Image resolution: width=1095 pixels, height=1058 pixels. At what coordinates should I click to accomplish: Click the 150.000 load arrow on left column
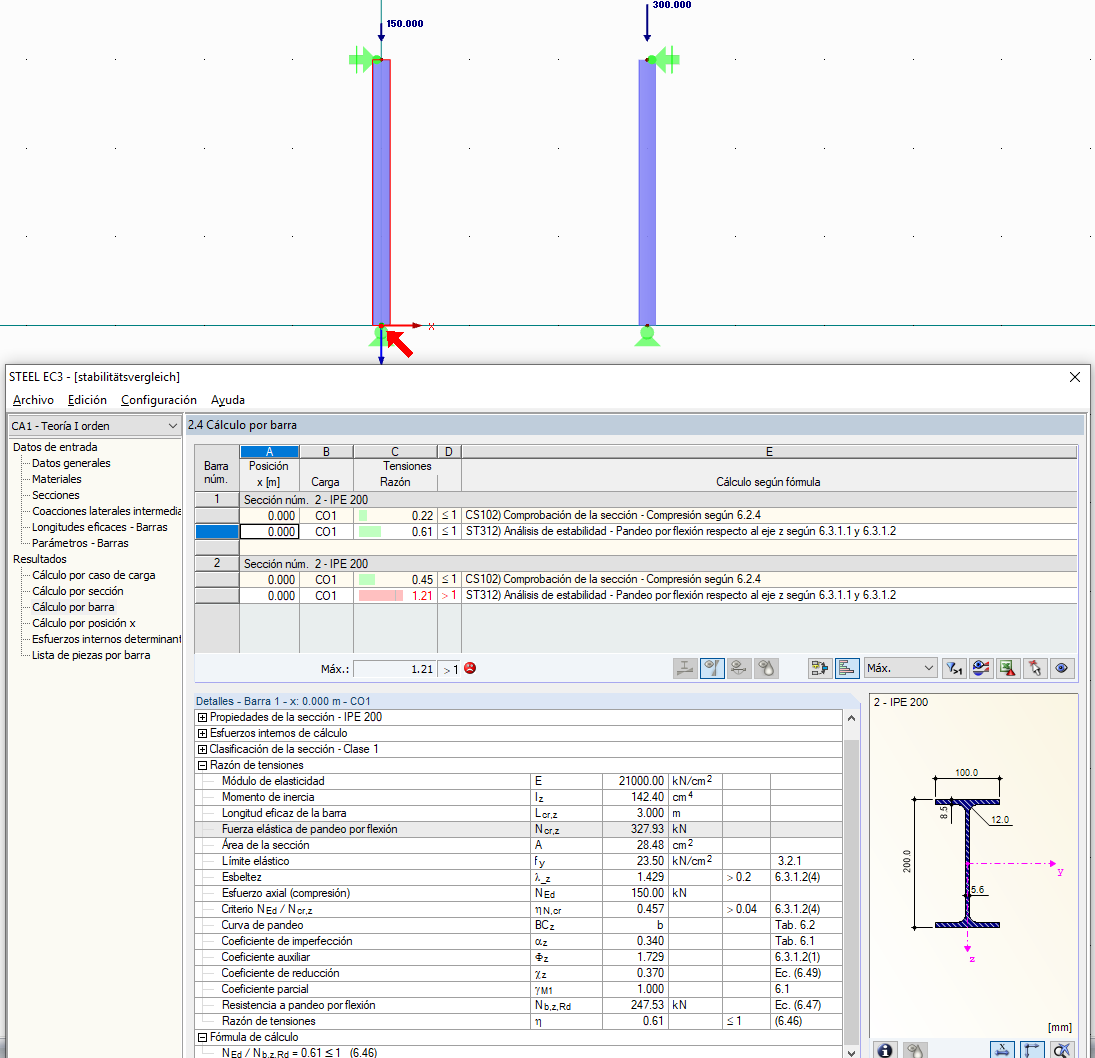(x=381, y=31)
